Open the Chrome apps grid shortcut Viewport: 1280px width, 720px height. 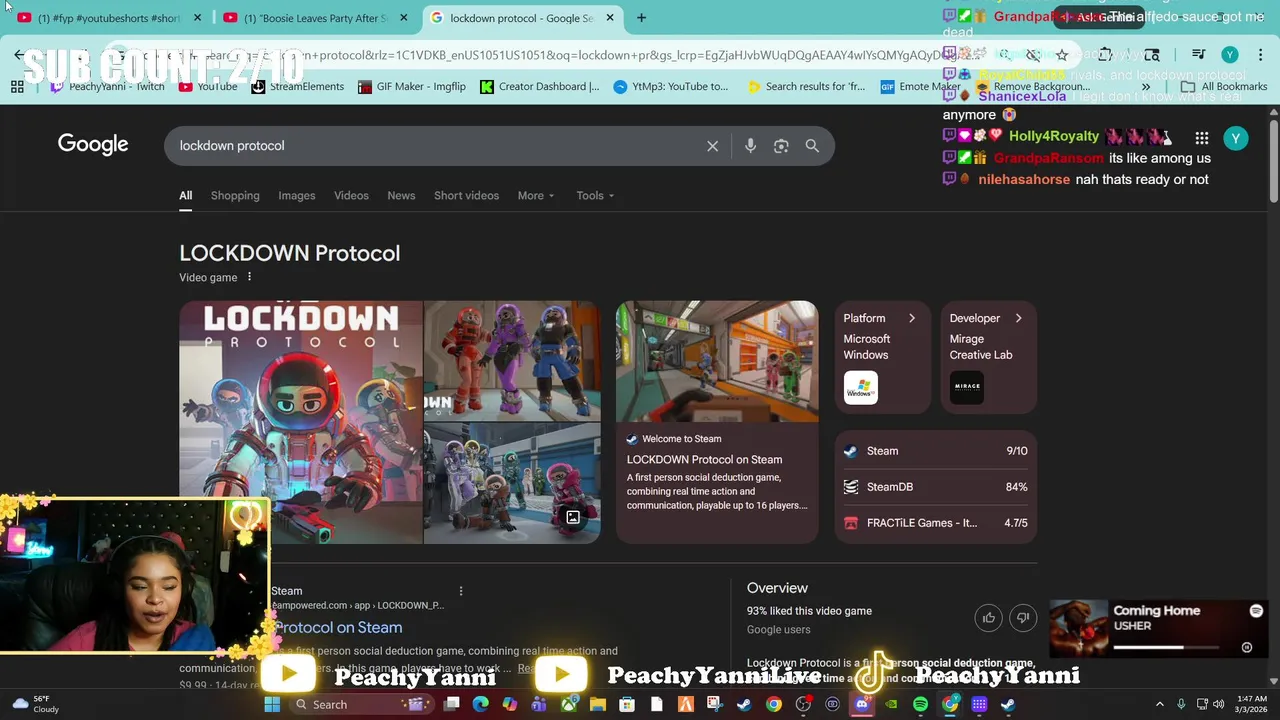tap(17, 87)
